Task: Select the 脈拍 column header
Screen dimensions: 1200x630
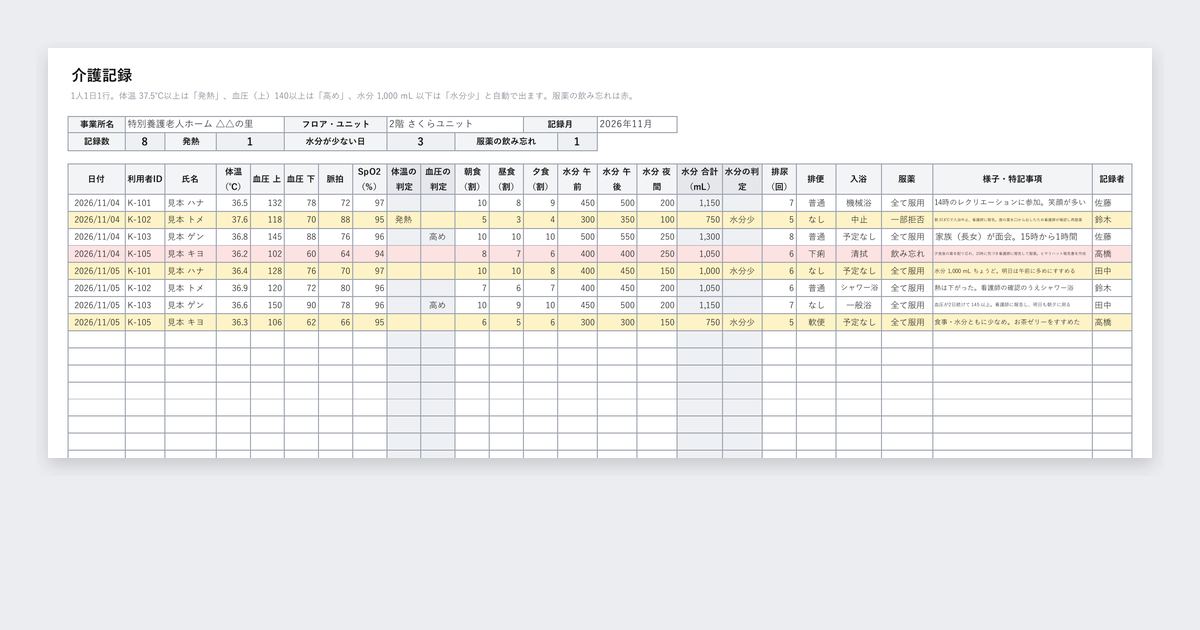Action: [335, 179]
